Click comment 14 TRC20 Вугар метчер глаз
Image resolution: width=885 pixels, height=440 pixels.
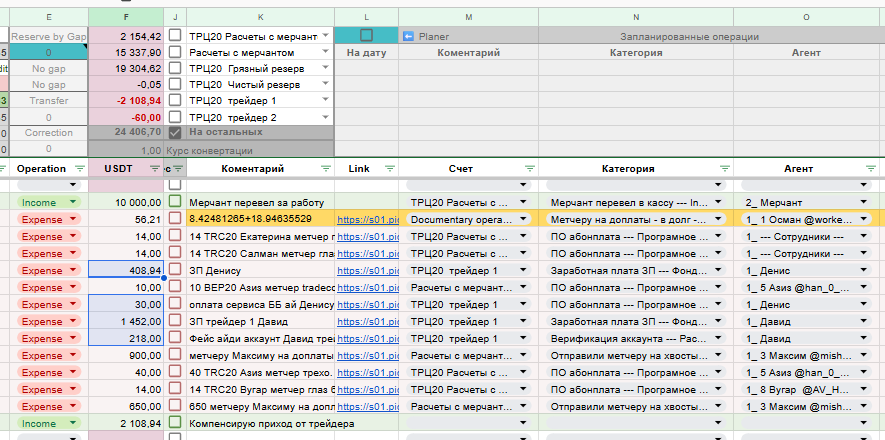coord(260,390)
